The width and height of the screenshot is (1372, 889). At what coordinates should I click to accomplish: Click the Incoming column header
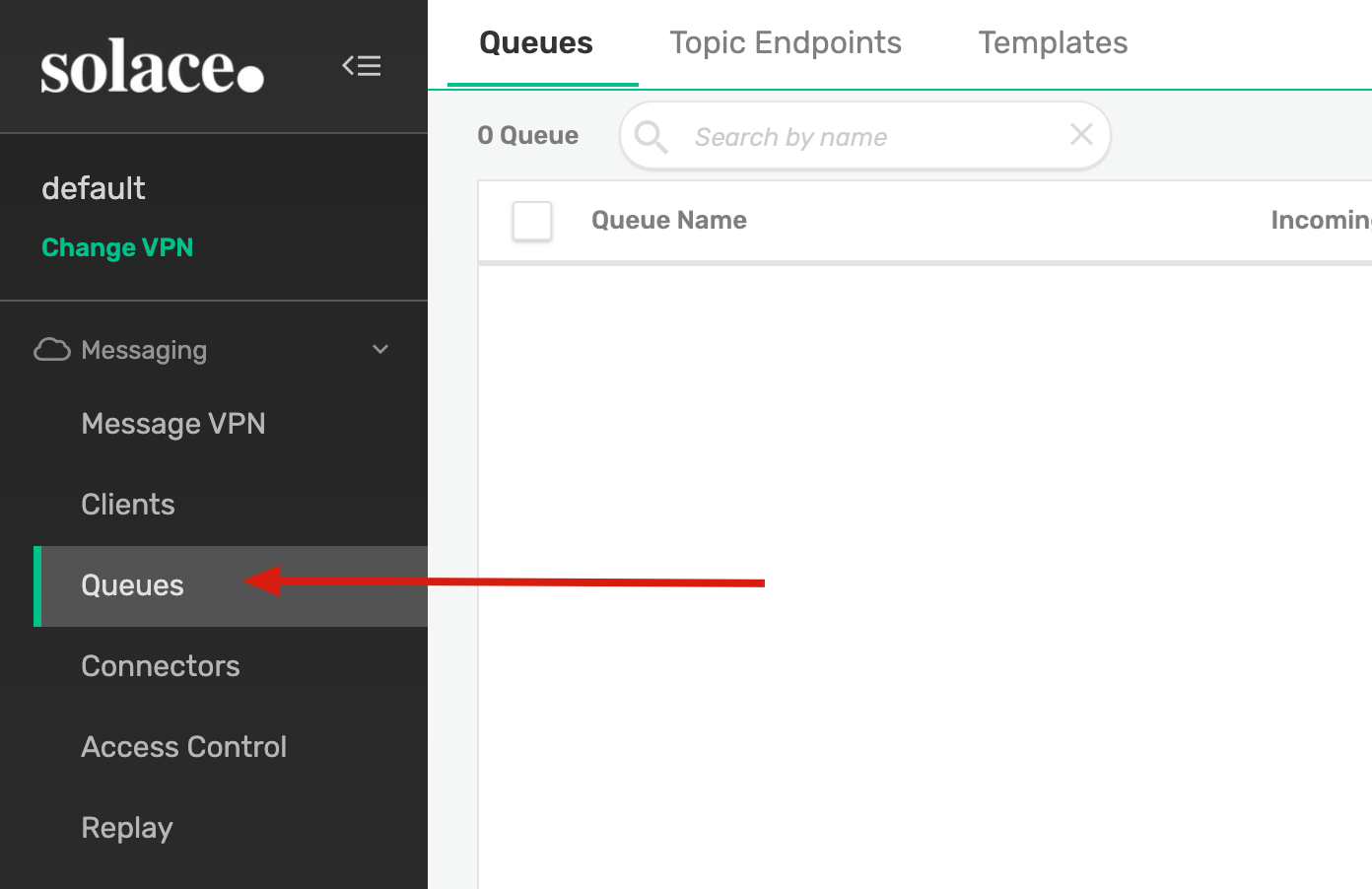click(x=1321, y=221)
